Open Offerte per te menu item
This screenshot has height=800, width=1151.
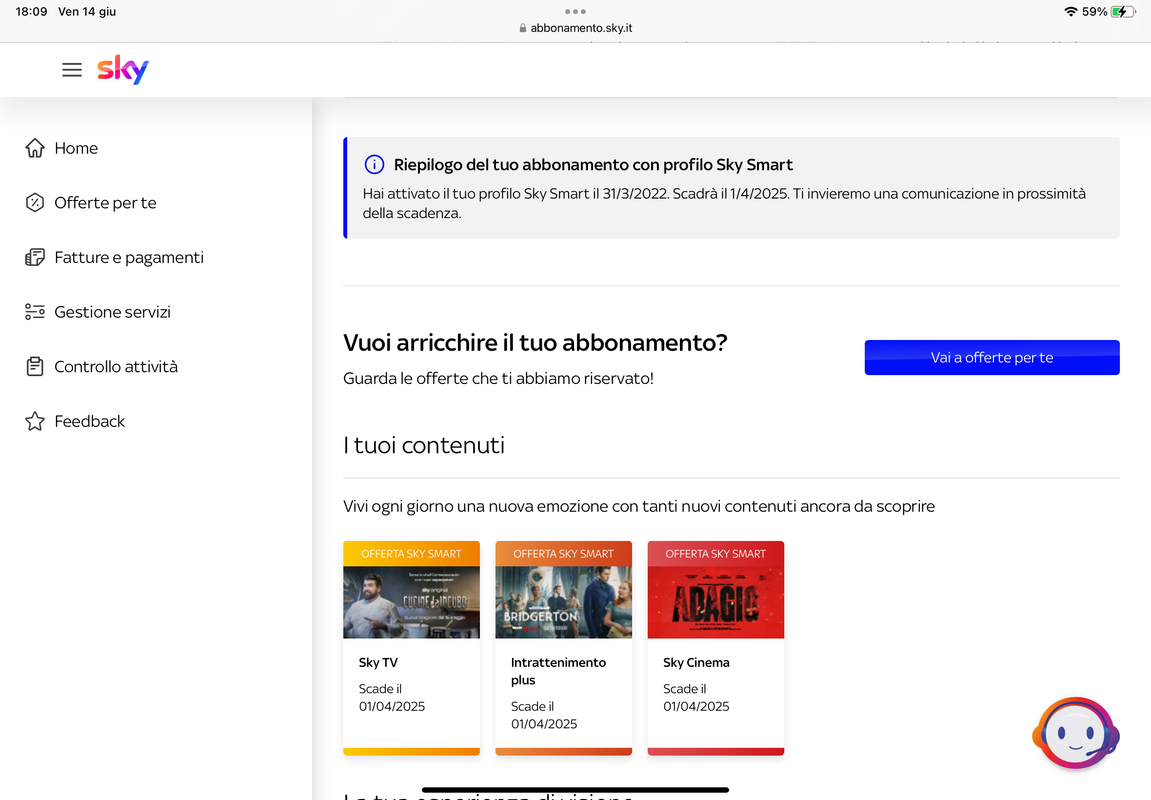coord(106,203)
